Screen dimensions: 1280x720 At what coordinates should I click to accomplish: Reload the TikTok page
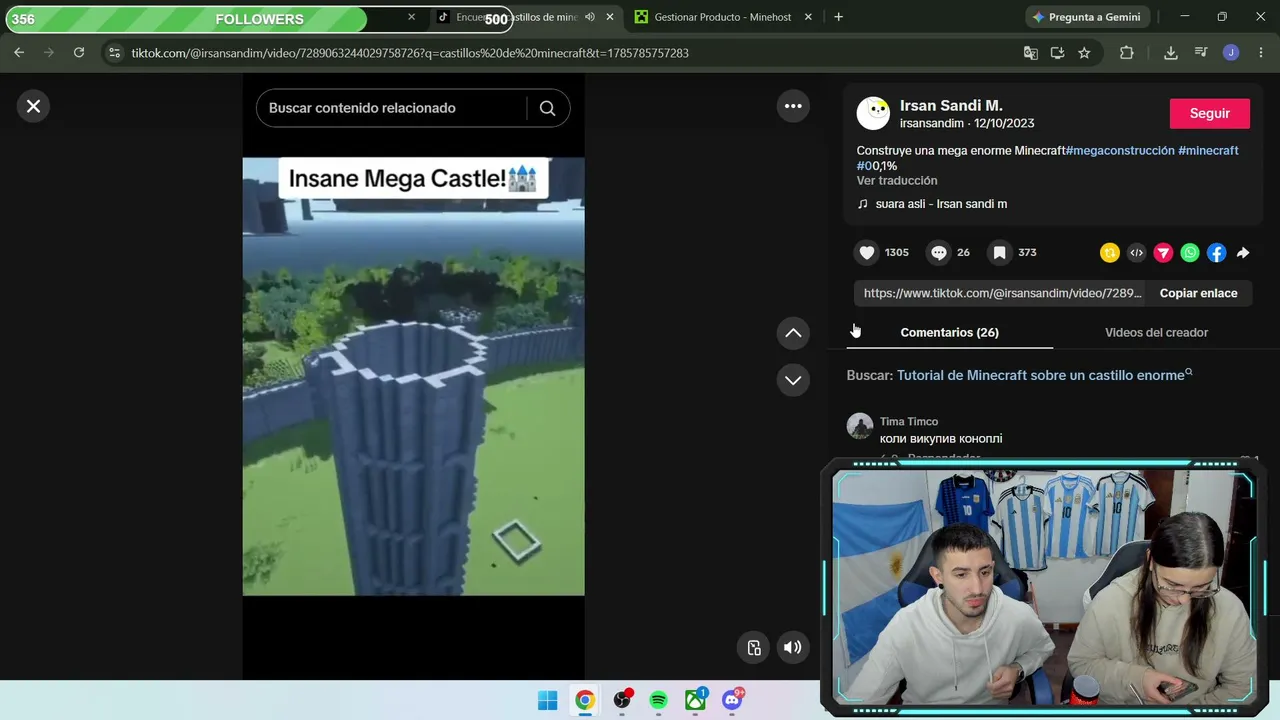(x=79, y=53)
